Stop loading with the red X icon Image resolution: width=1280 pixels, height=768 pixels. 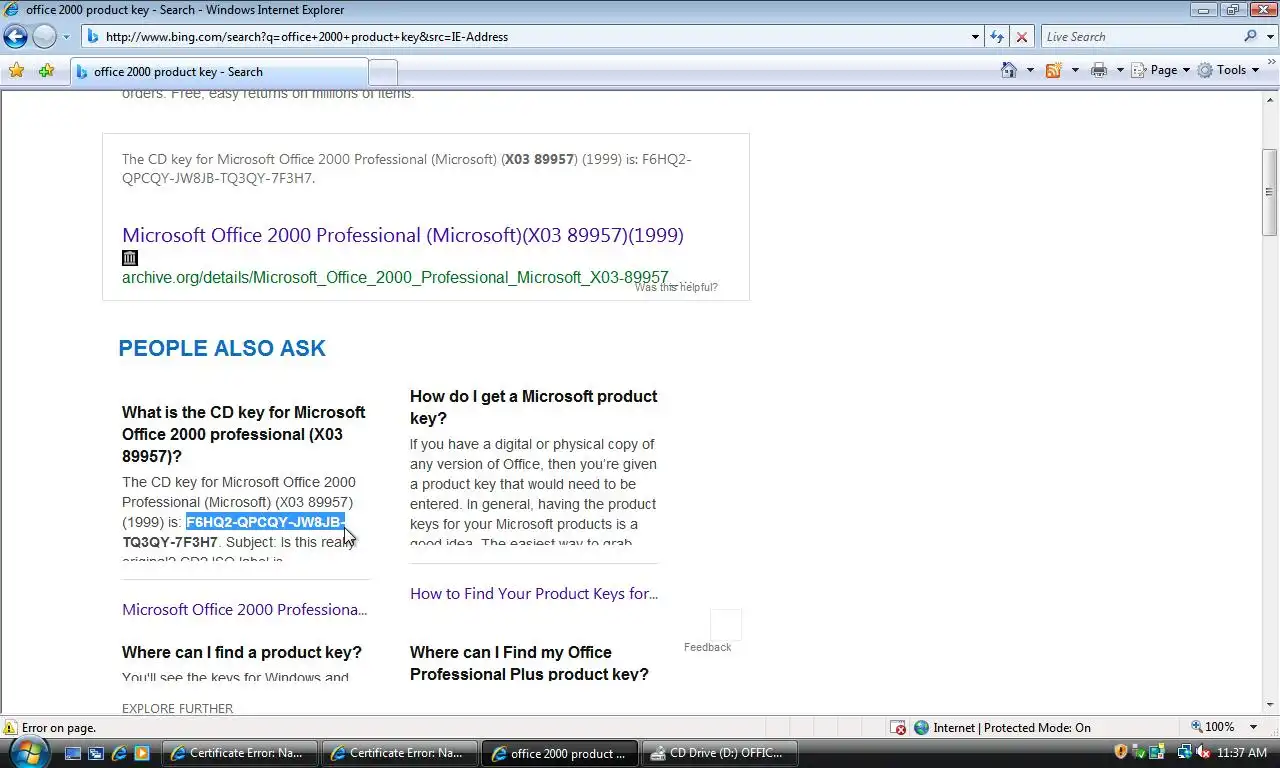1021,37
